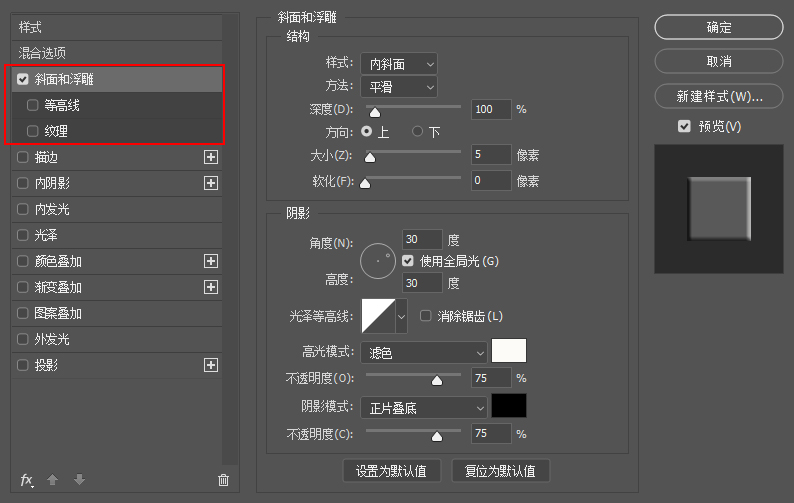Viewport: 794px width, 503px height.
Task: Click plus icon next to 描边
Action: (211, 157)
